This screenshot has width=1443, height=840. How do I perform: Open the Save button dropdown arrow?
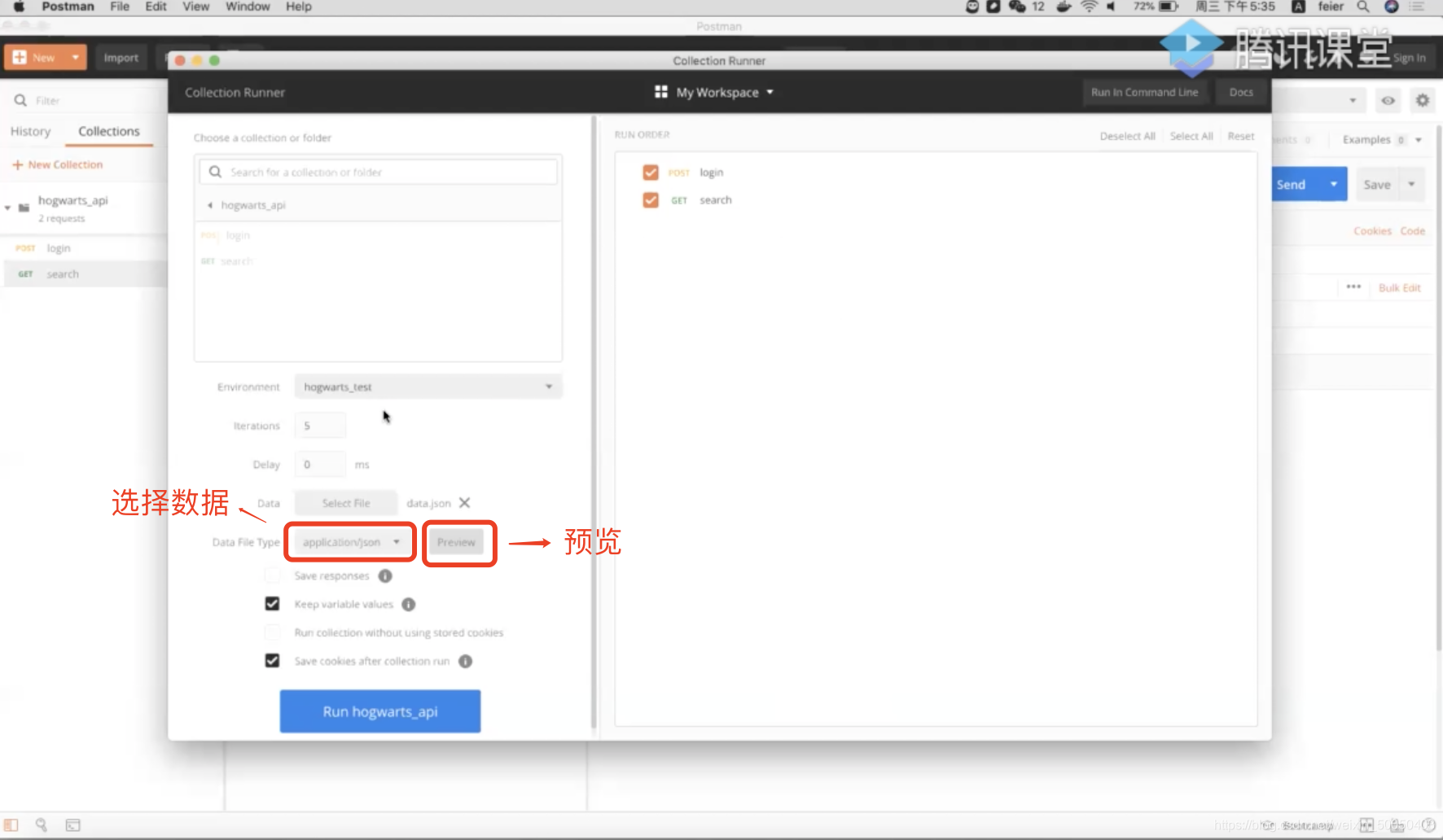coord(1411,185)
